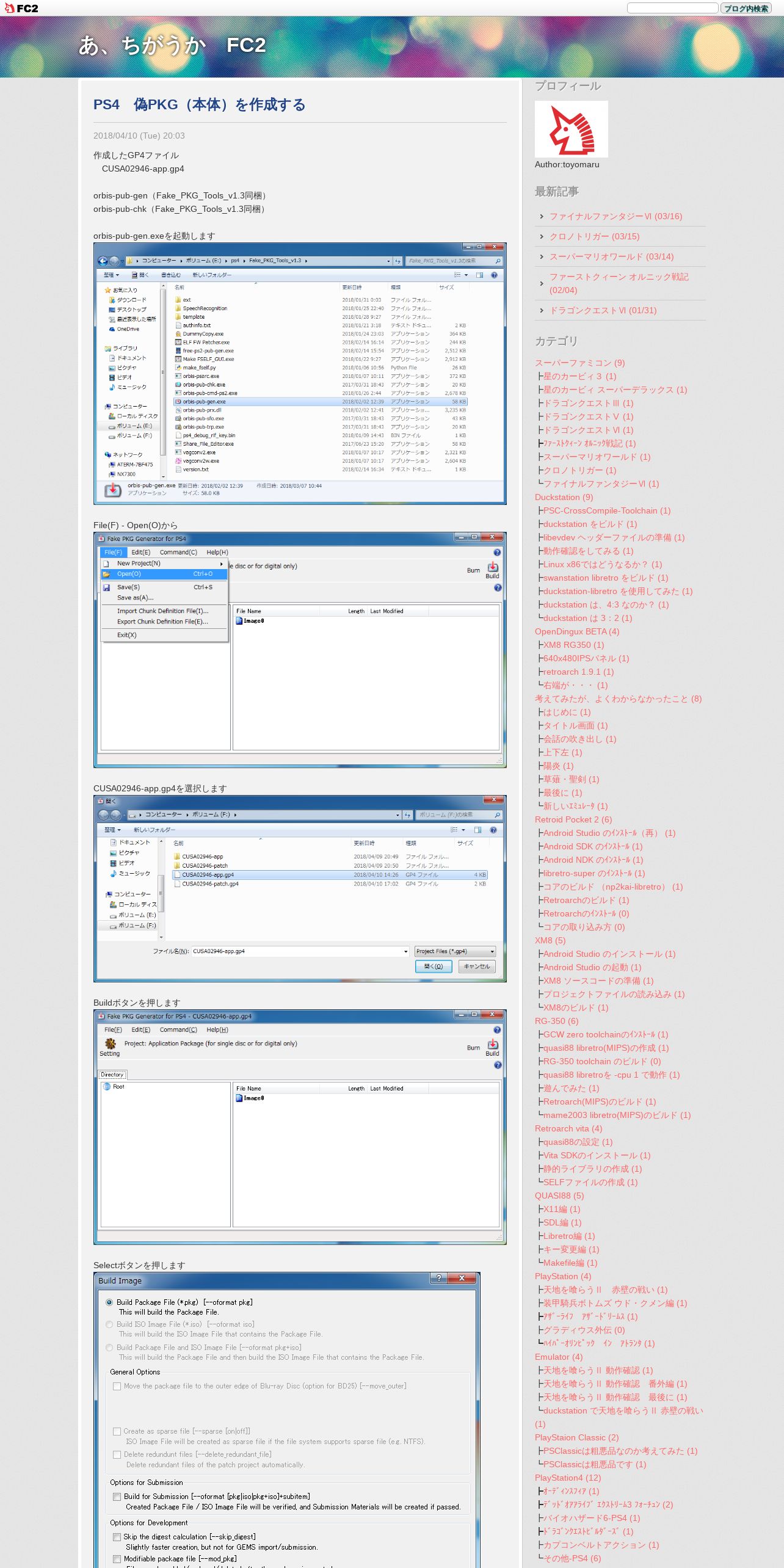Open the RG-350 (6) category link
This screenshot has height=1568, width=784.
coord(556,1021)
